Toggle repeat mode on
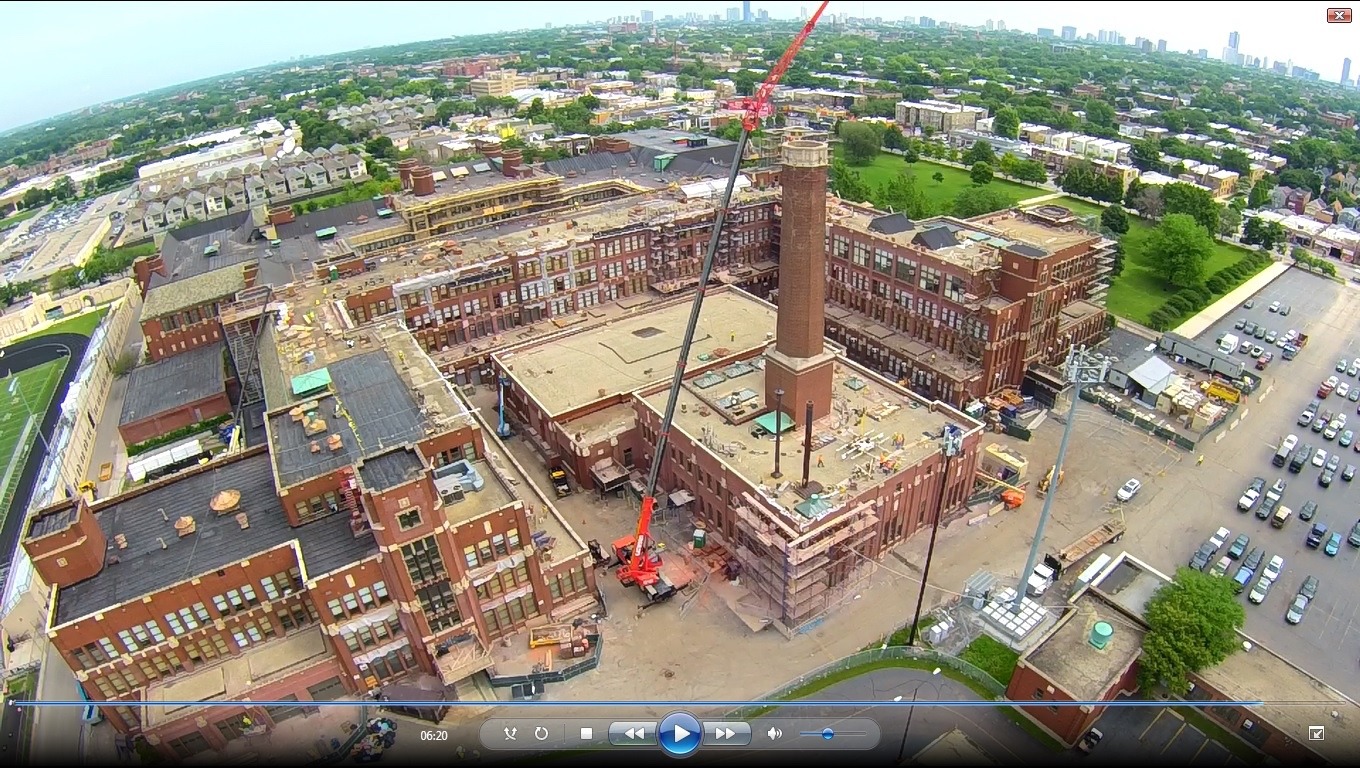Screen dimensions: 1360x768 coord(541,734)
